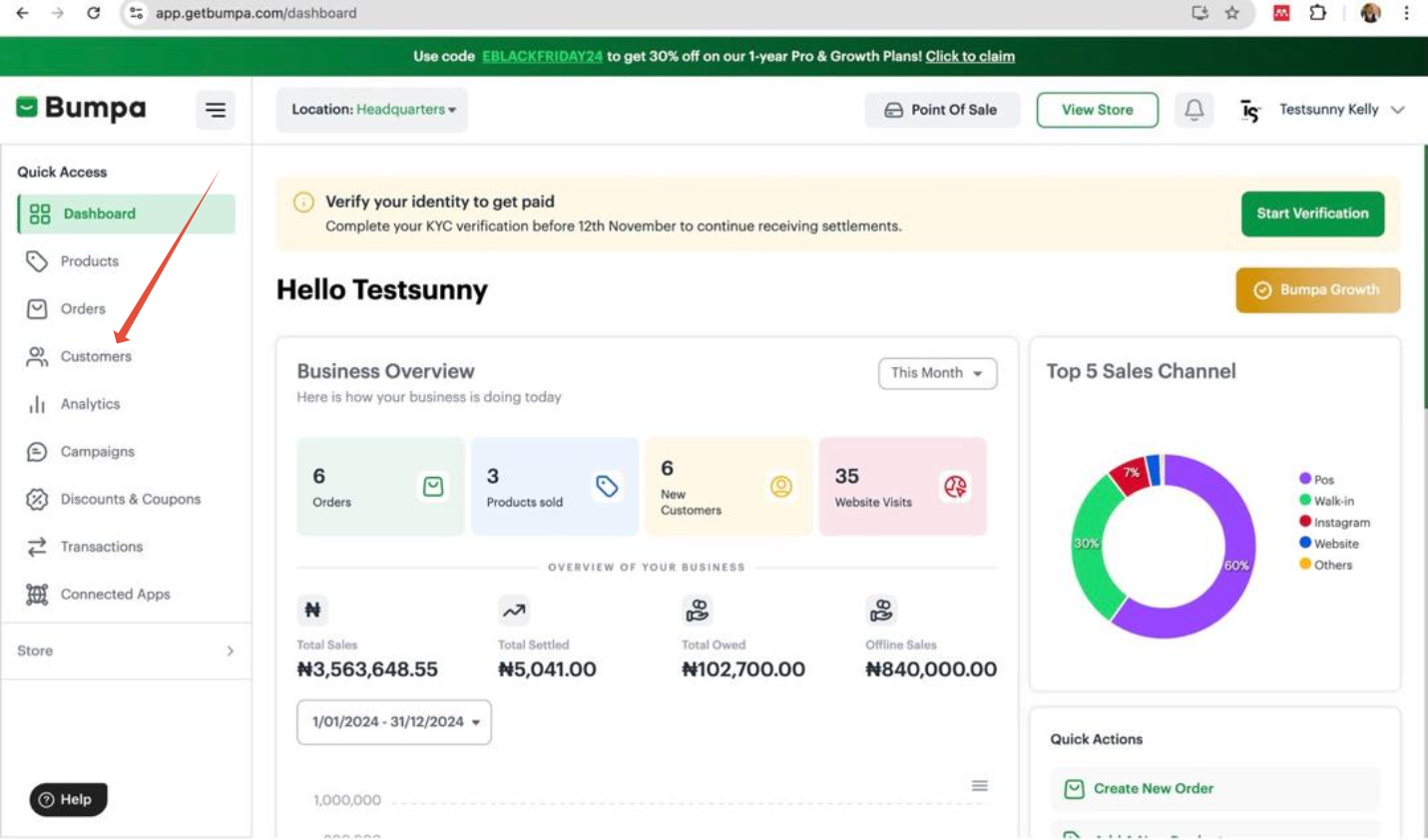Image resolution: width=1428 pixels, height=840 pixels.
Task: Open the Help chat button
Action: [69, 799]
